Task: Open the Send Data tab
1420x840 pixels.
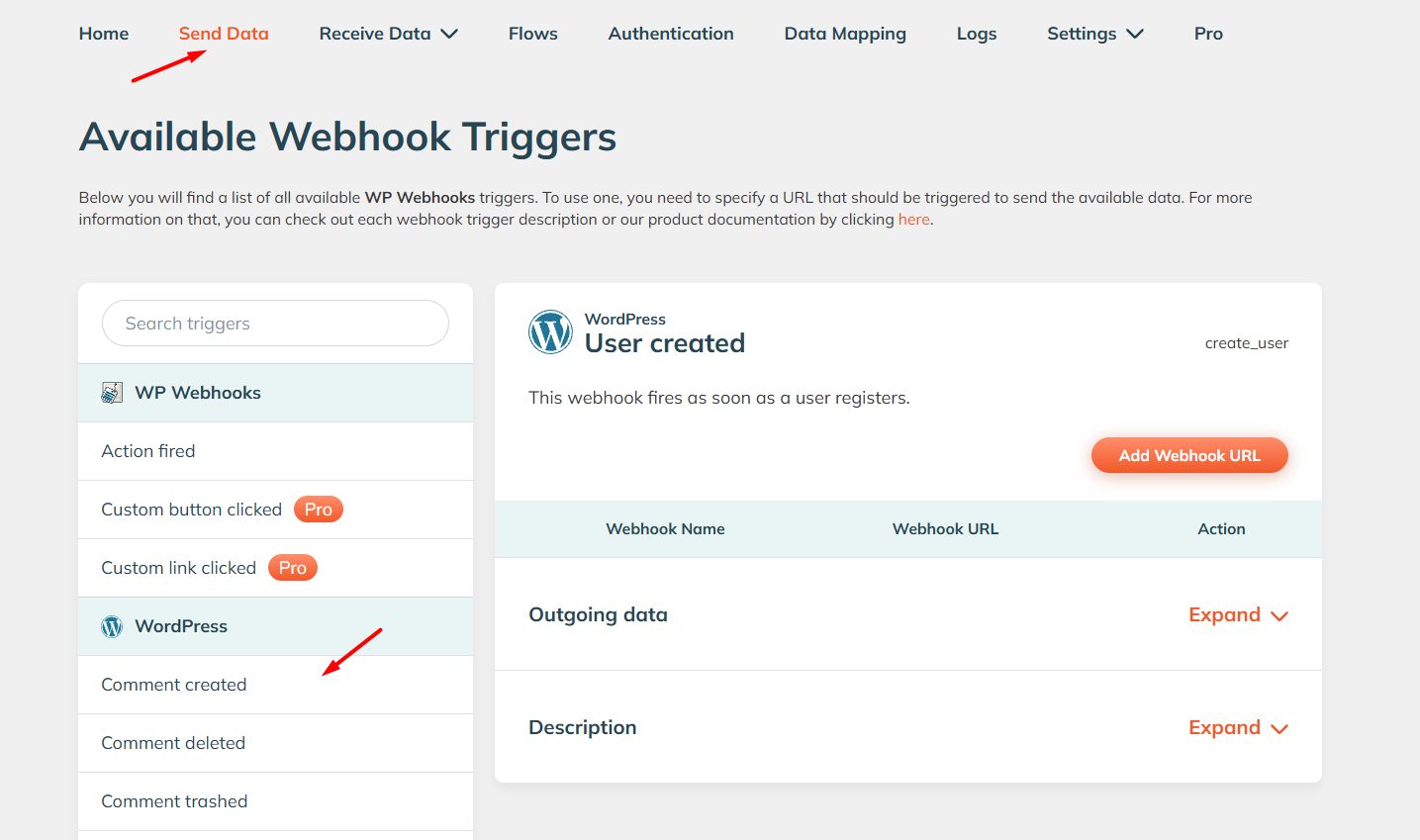Action: click(224, 33)
